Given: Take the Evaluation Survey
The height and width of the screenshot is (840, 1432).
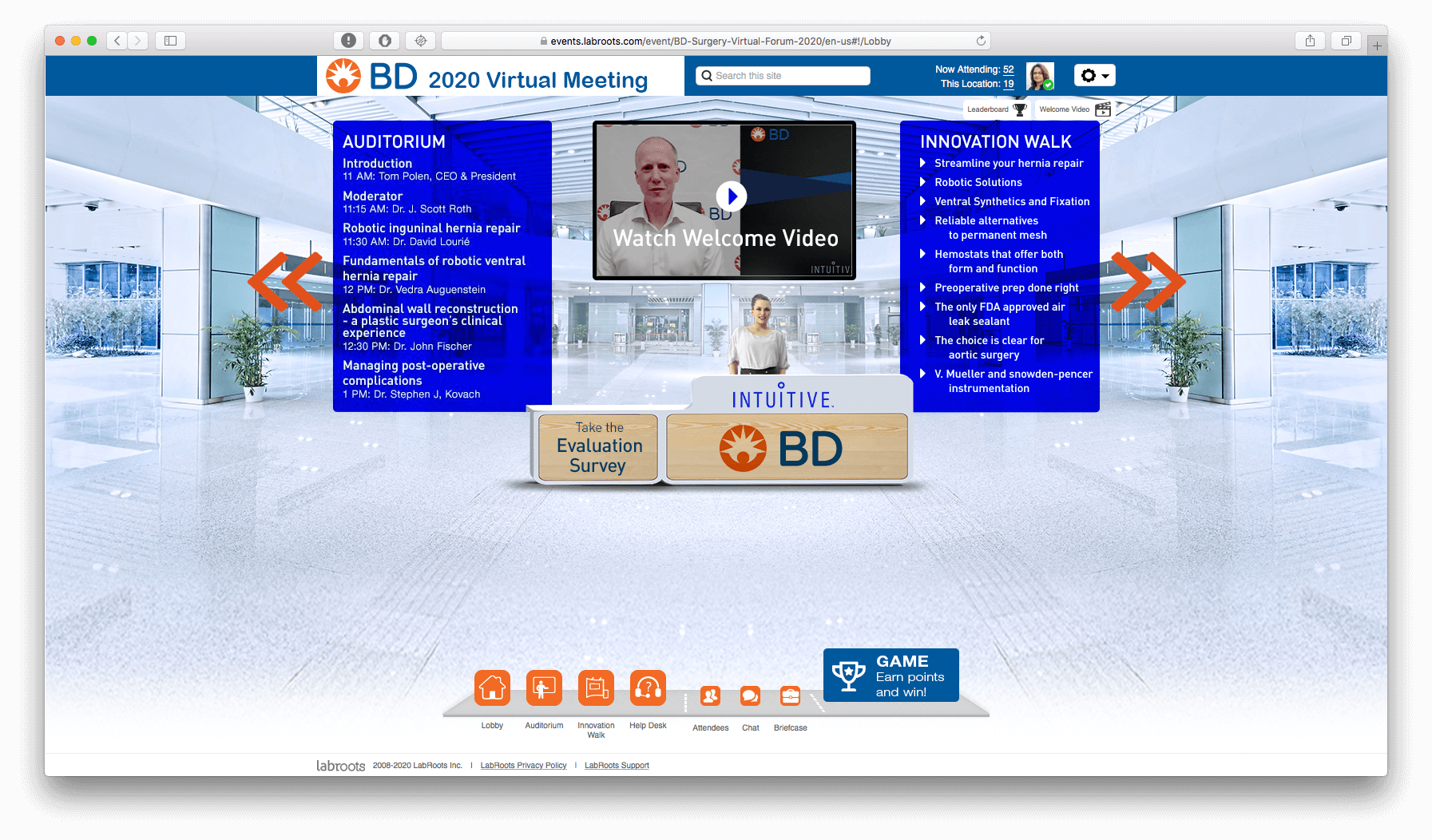Looking at the screenshot, I should click(598, 447).
